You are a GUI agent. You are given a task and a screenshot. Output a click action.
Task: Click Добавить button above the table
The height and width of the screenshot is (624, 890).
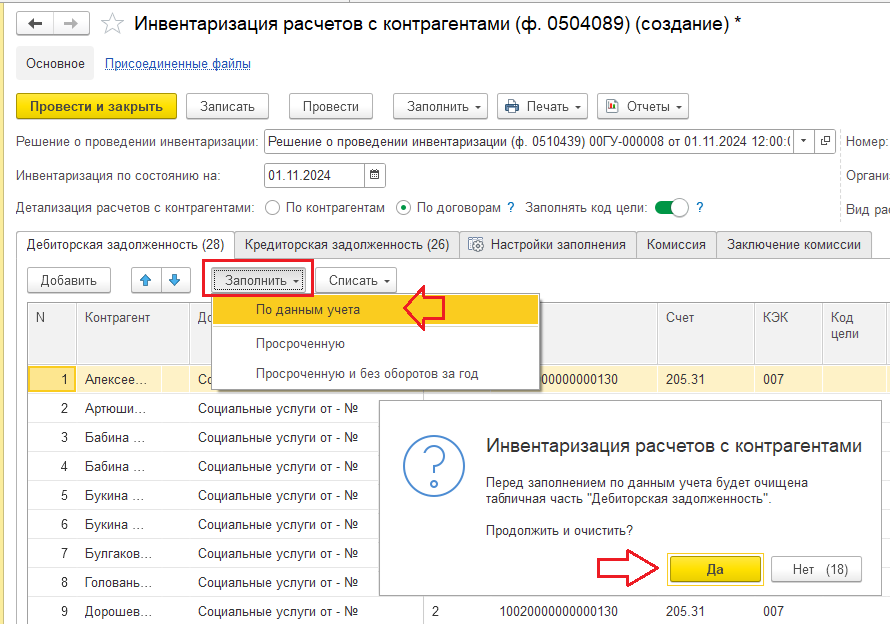pos(69,280)
